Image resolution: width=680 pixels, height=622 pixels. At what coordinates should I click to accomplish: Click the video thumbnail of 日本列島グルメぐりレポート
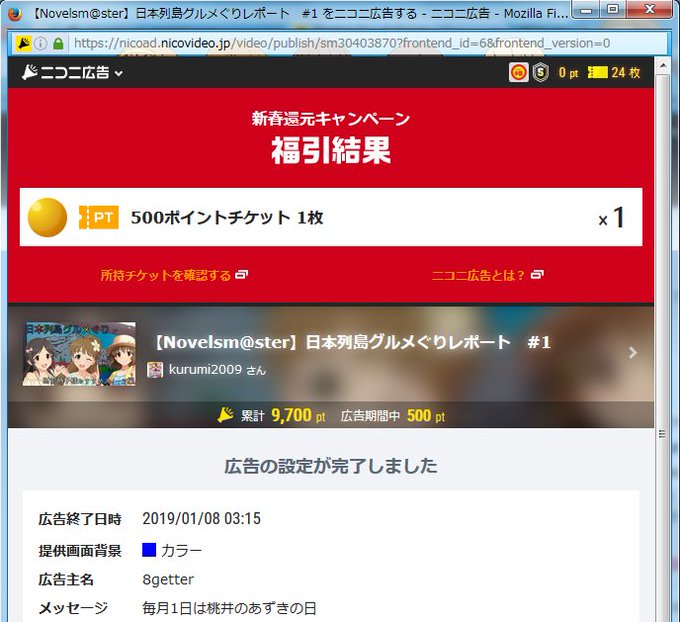tap(79, 354)
